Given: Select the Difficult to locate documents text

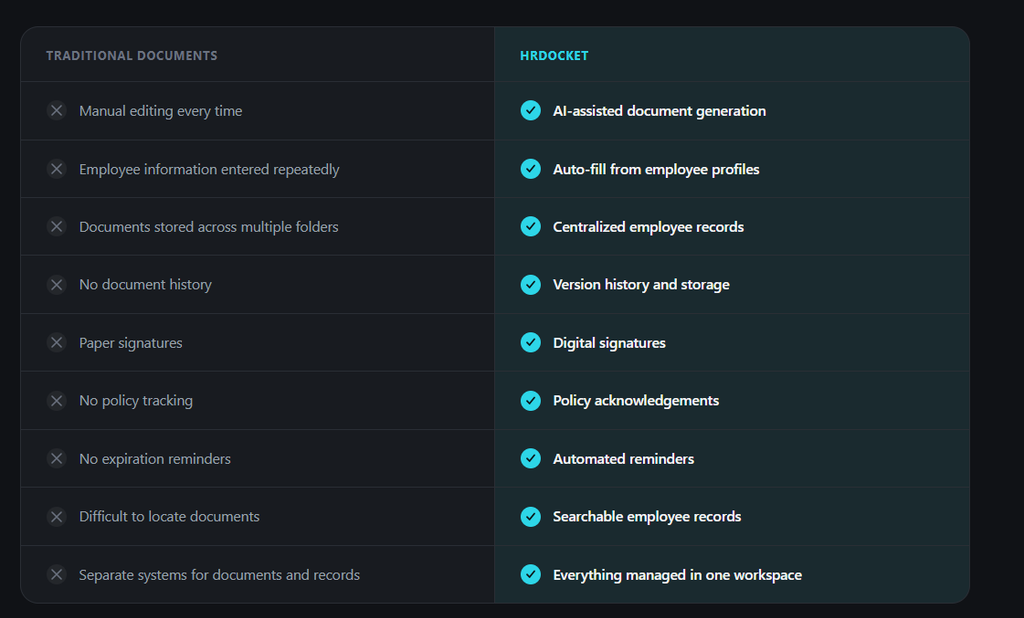Looking at the screenshot, I should click(169, 517).
